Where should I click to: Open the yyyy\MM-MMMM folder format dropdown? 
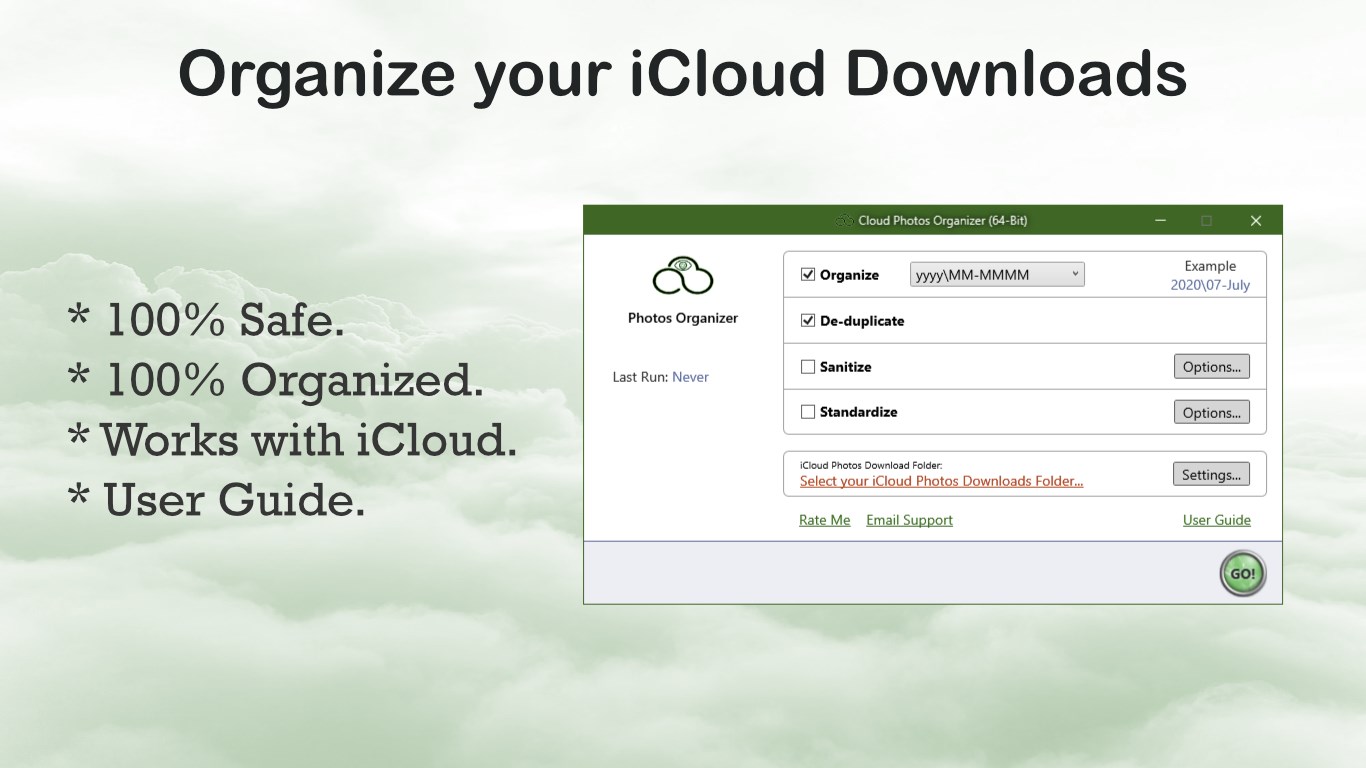point(997,274)
